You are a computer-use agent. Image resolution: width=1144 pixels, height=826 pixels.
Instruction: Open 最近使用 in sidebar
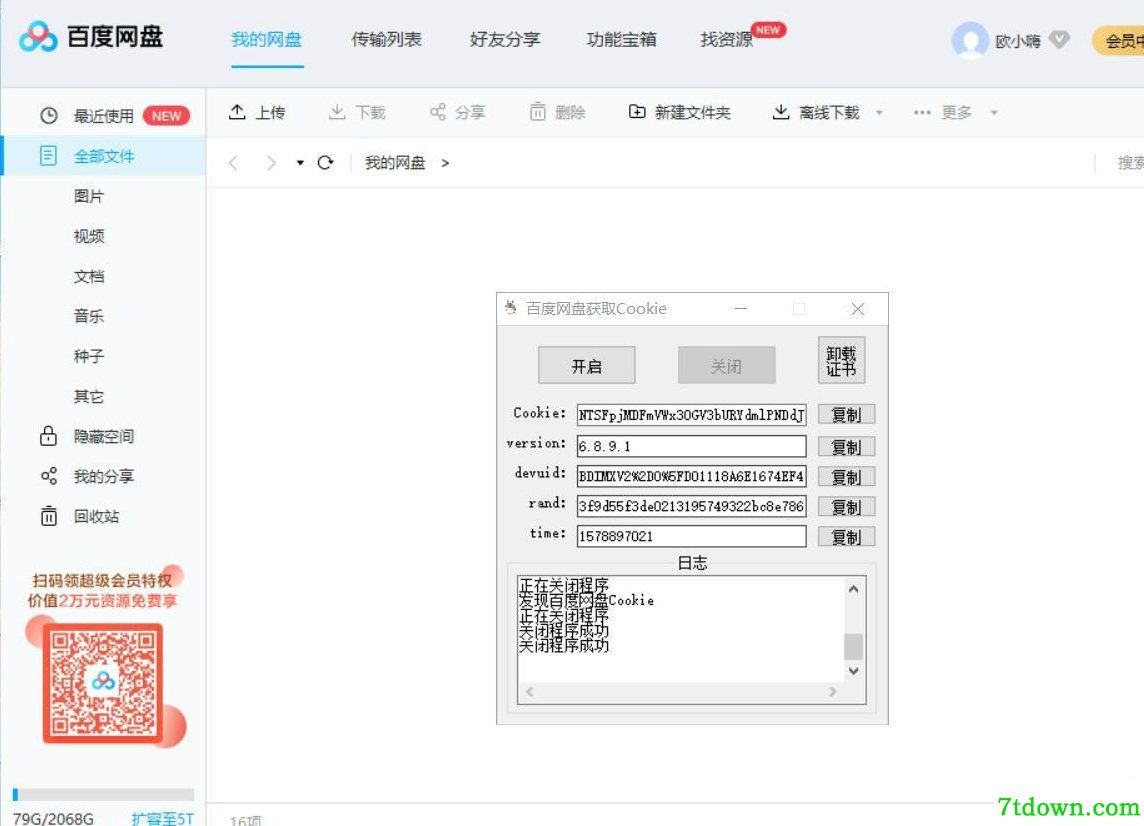pos(104,116)
